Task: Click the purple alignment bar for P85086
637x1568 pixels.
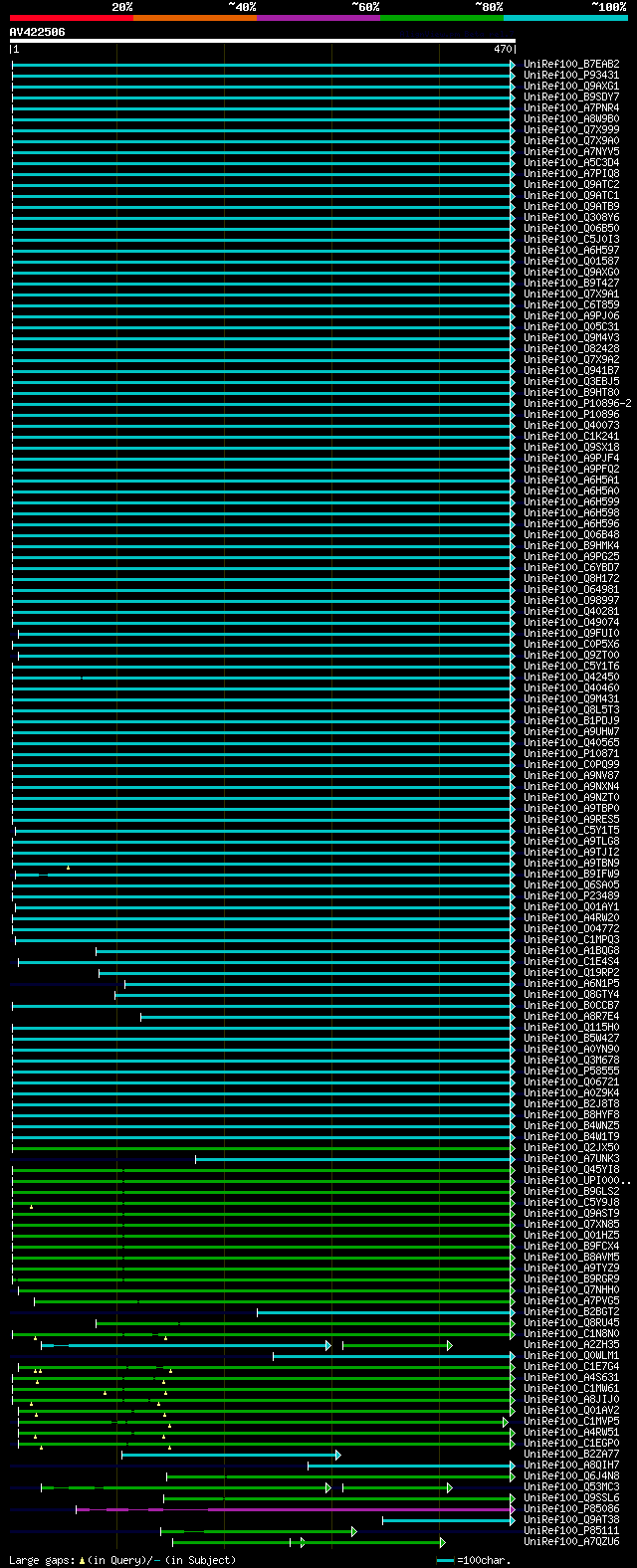Action: pos(296,1509)
